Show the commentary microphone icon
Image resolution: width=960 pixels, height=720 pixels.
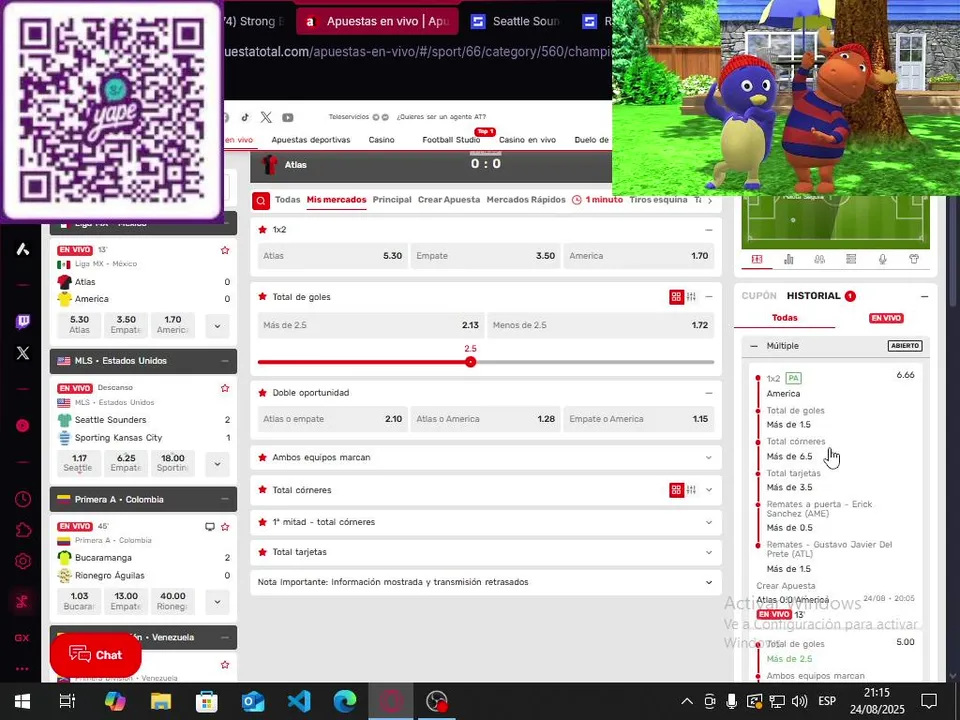click(882, 259)
